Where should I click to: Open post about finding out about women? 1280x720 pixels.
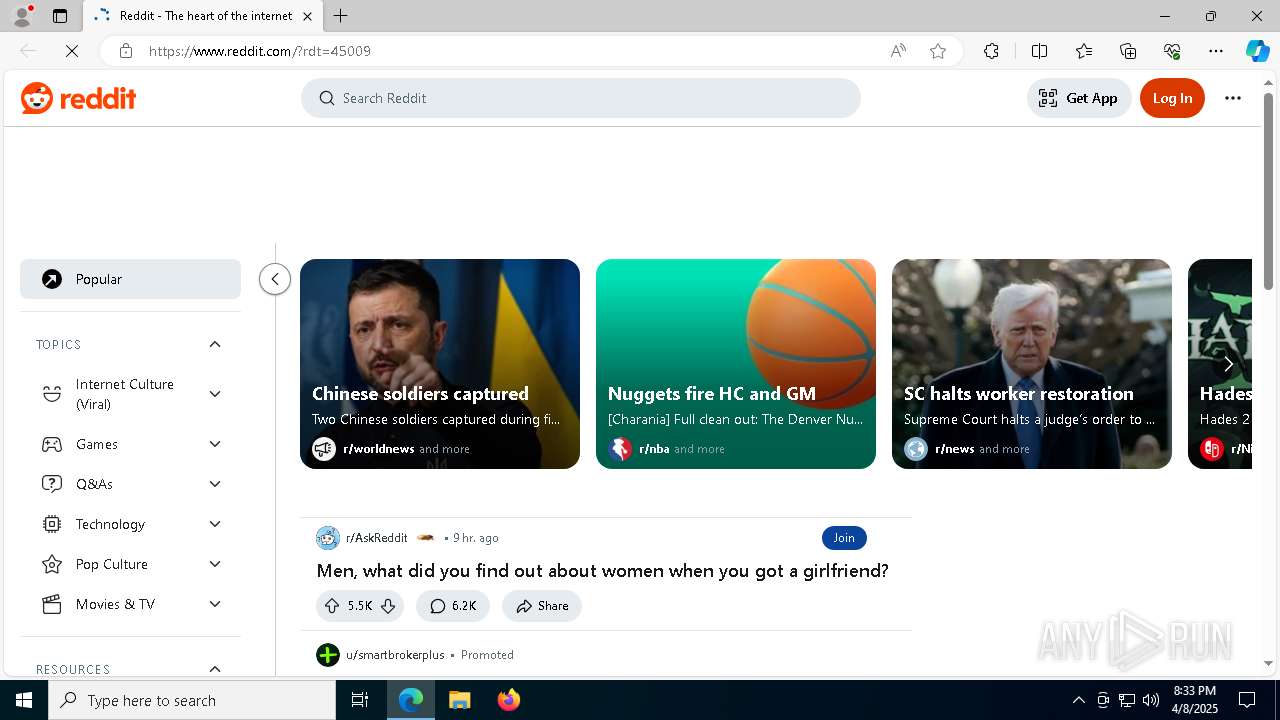point(602,571)
